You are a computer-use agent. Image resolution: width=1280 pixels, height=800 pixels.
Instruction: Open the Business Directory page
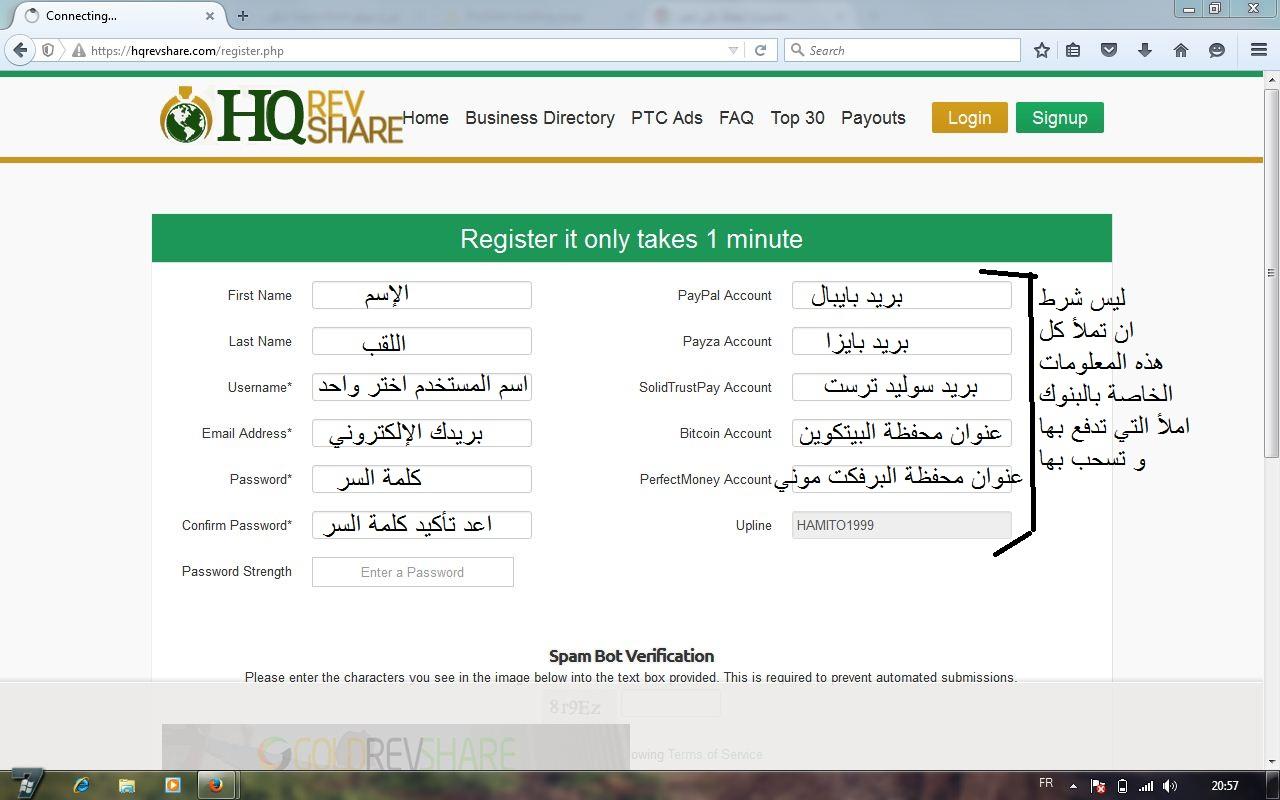540,118
